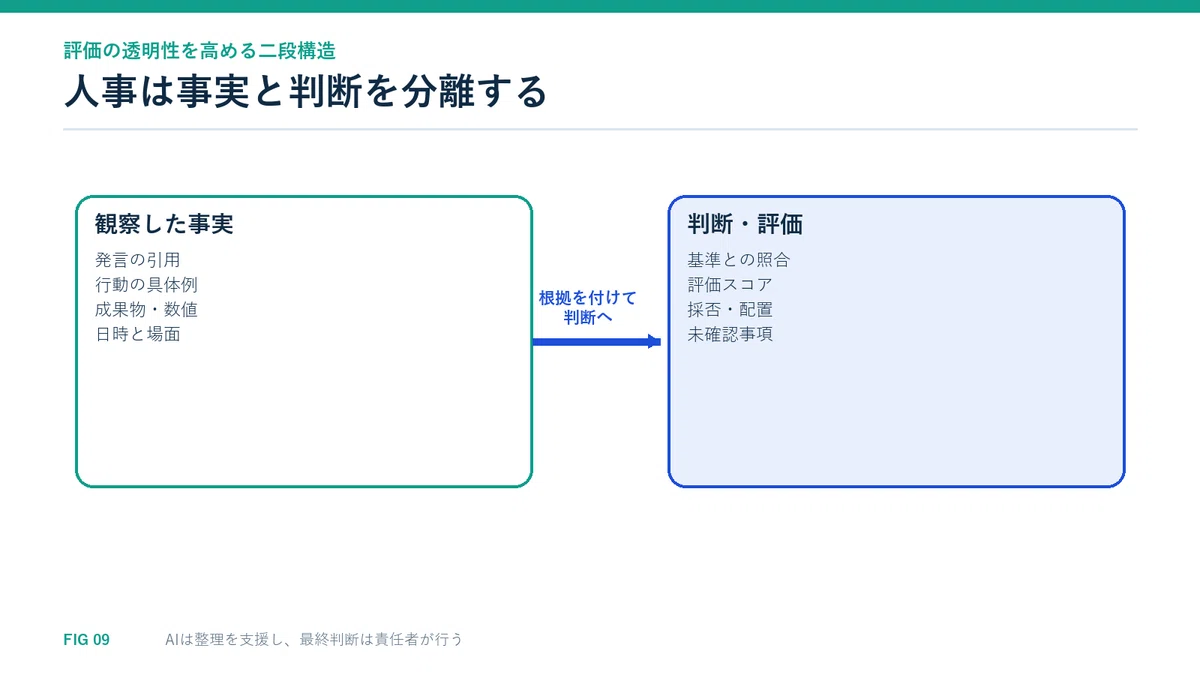This screenshot has width=1200, height=675.
Task: Click the subtitle 評価の透明性を高める二段構造
Action: tap(199, 51)
